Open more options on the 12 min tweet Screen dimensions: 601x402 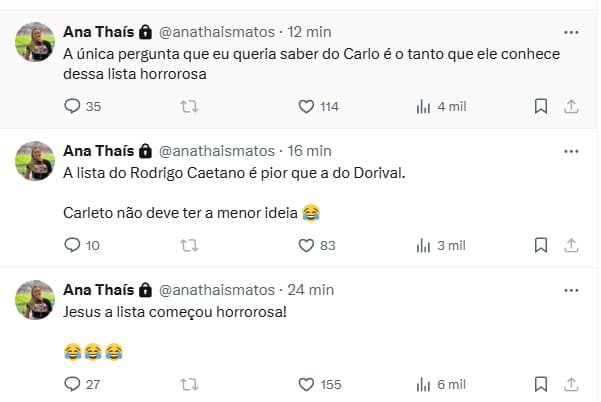571,33
